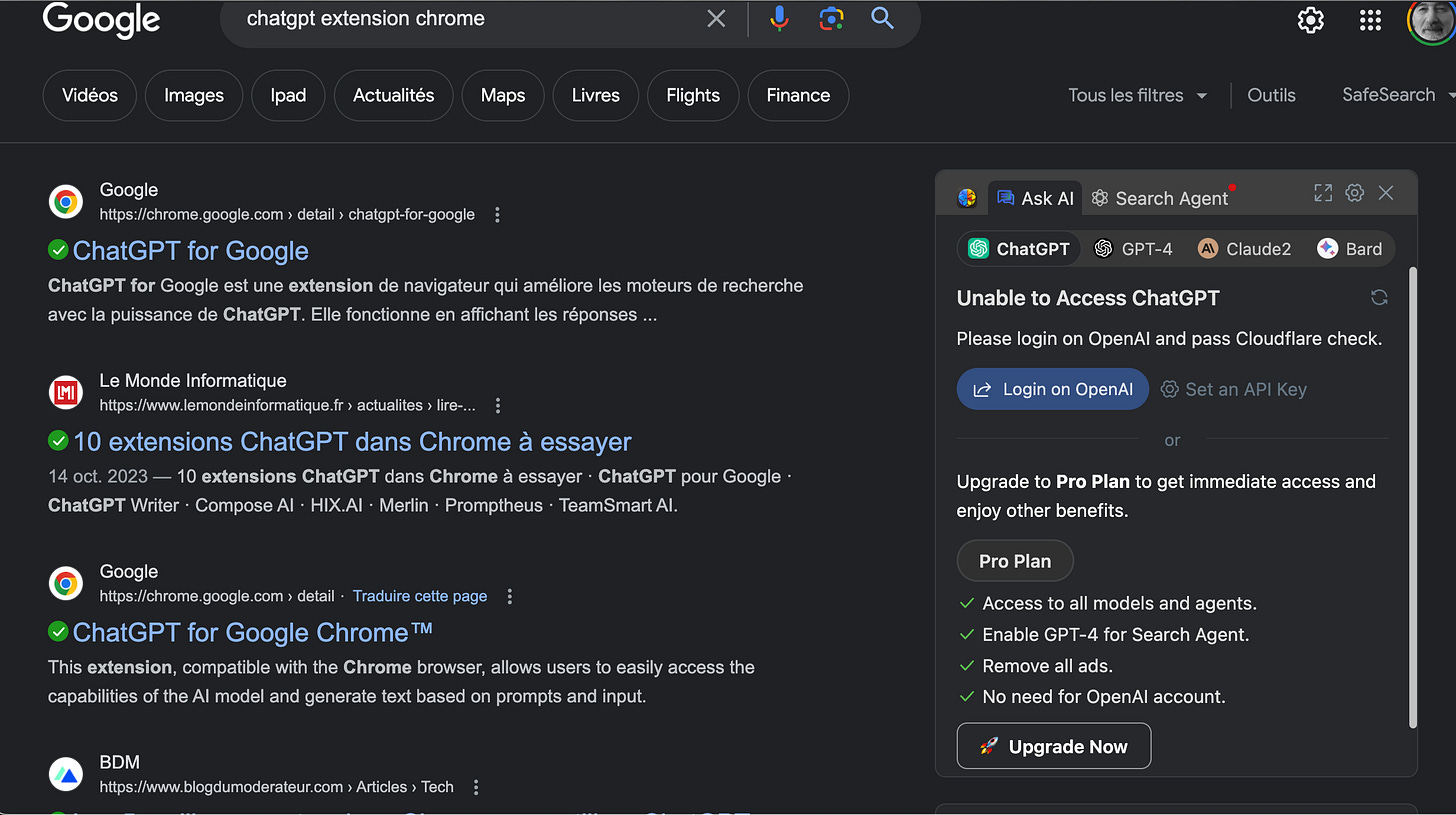
Task: Open the more options menu for the BDM result
Action: pyautogui.click(x=476, y=787)
